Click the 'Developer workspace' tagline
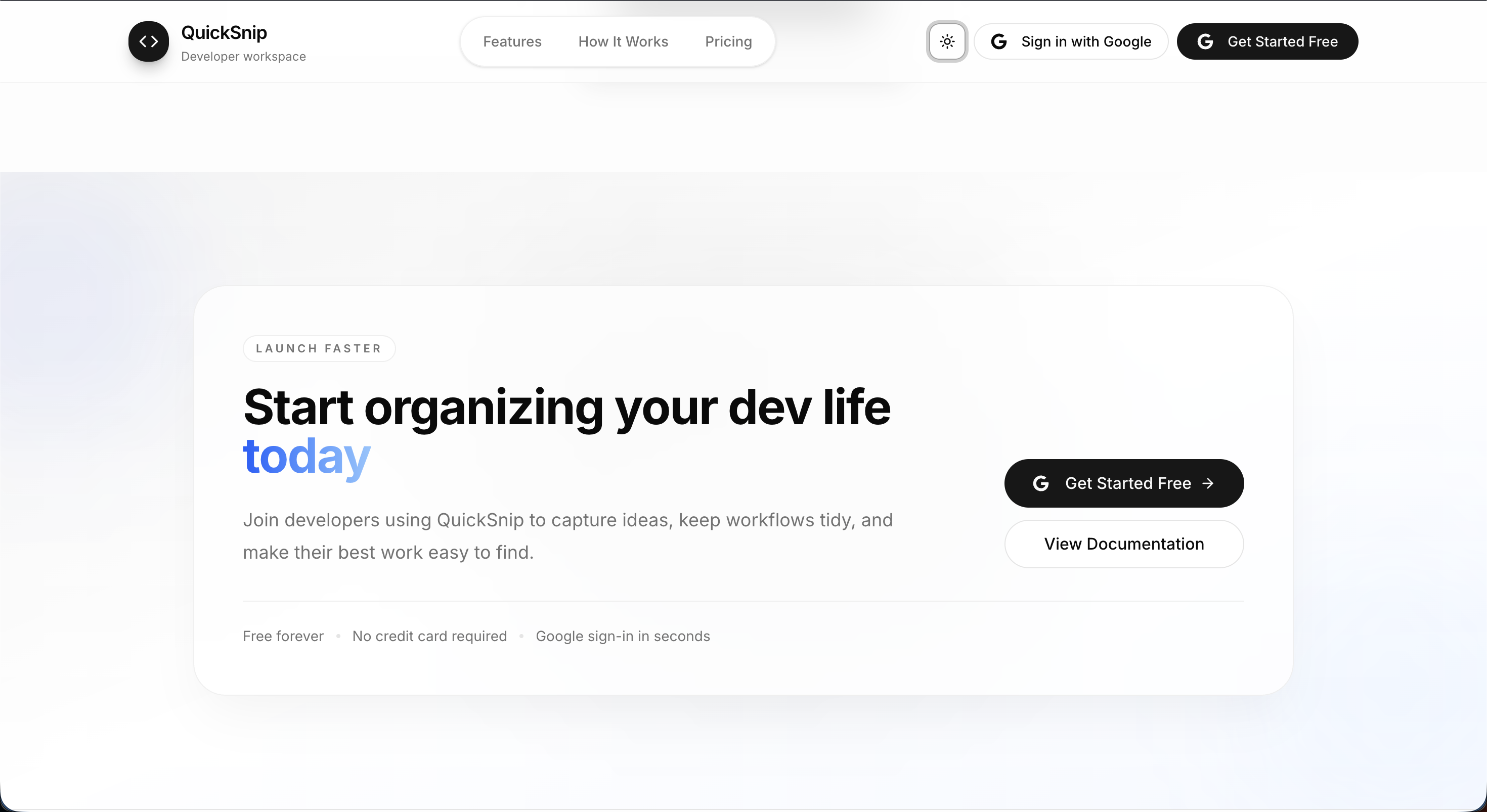Image resolution: width=1487 pixels, height=812 pixels. 244,57
